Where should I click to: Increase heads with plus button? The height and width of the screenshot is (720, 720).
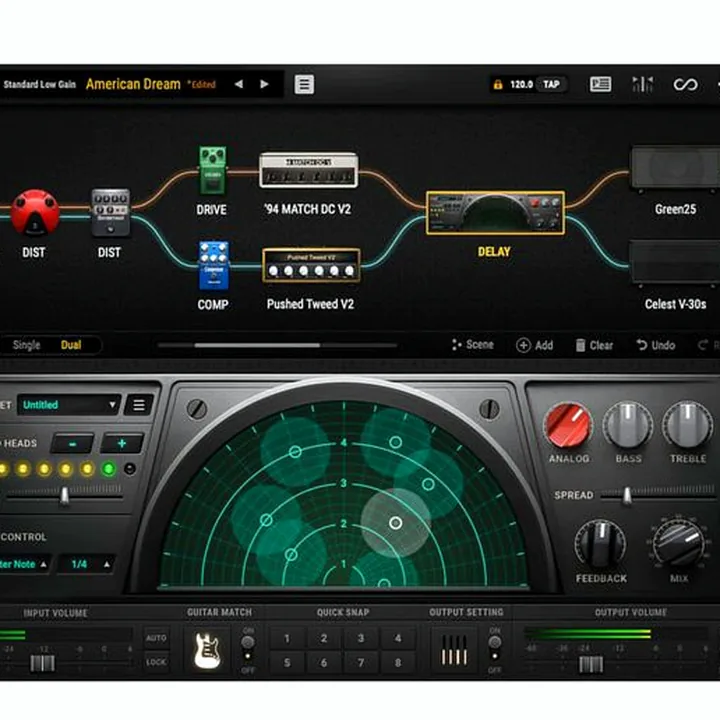tap(122, 444)
